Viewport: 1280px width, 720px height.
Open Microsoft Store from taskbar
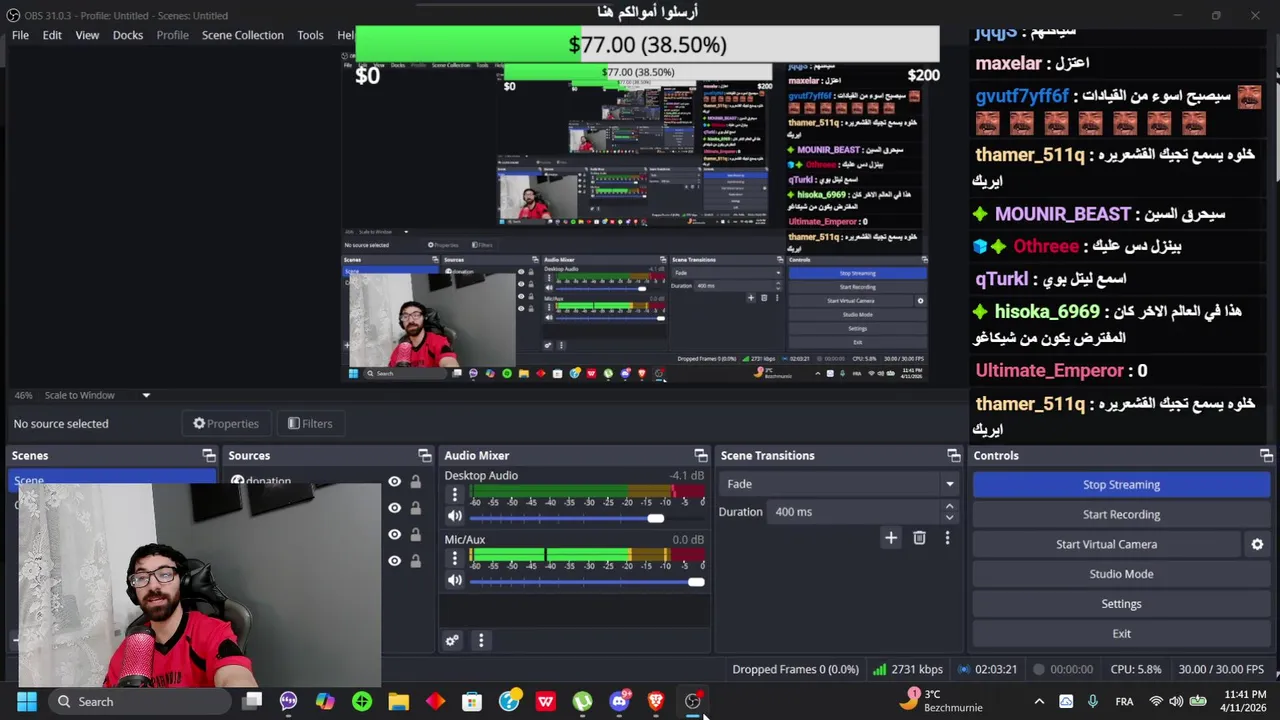pyautogui.click(x=472, y=702)
